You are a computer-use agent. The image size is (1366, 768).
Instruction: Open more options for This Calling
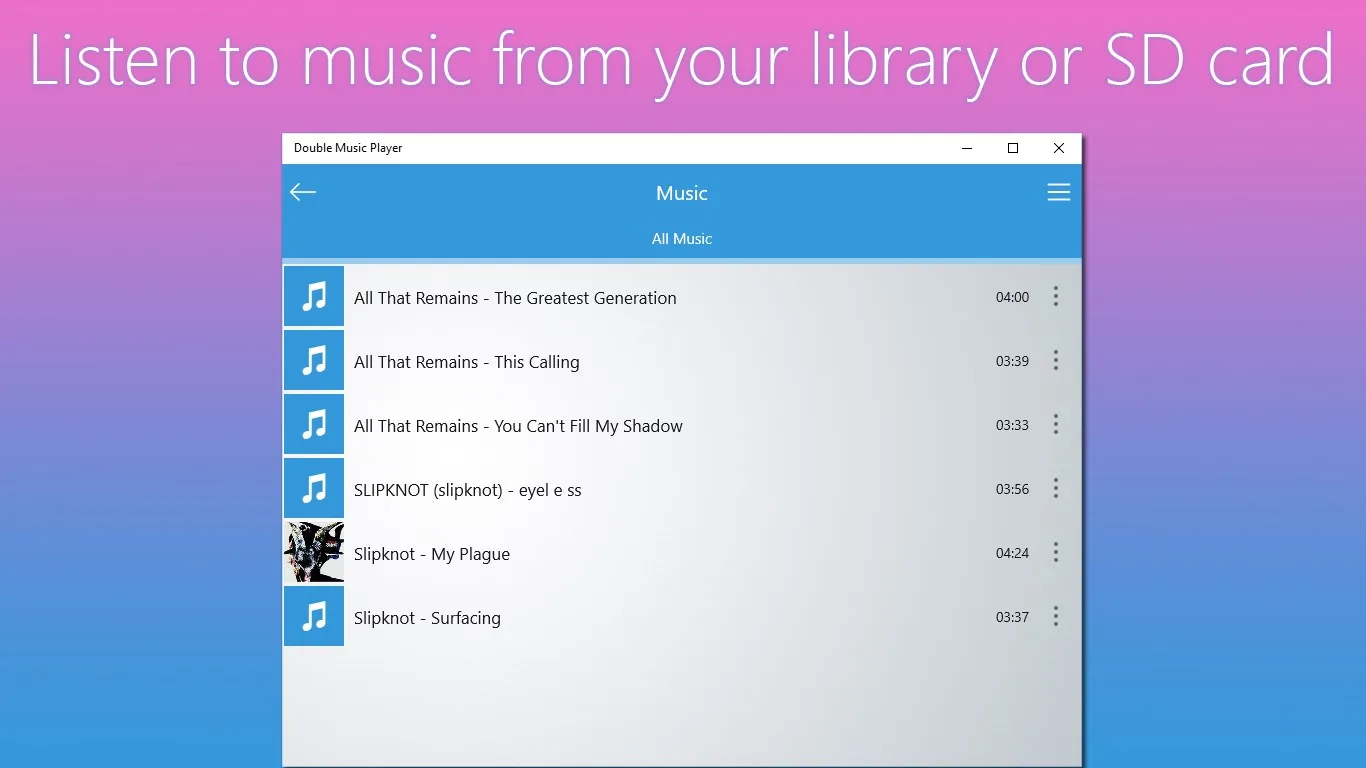(x=1055, y=360)
